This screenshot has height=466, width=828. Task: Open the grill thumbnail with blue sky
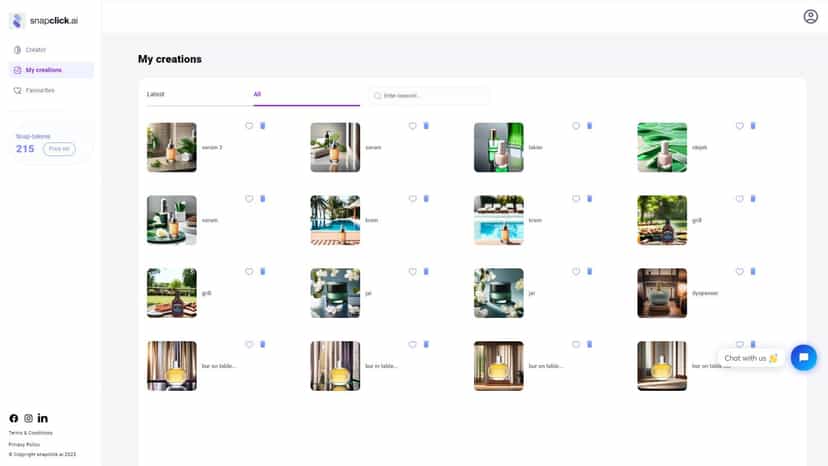click(172, 293)
